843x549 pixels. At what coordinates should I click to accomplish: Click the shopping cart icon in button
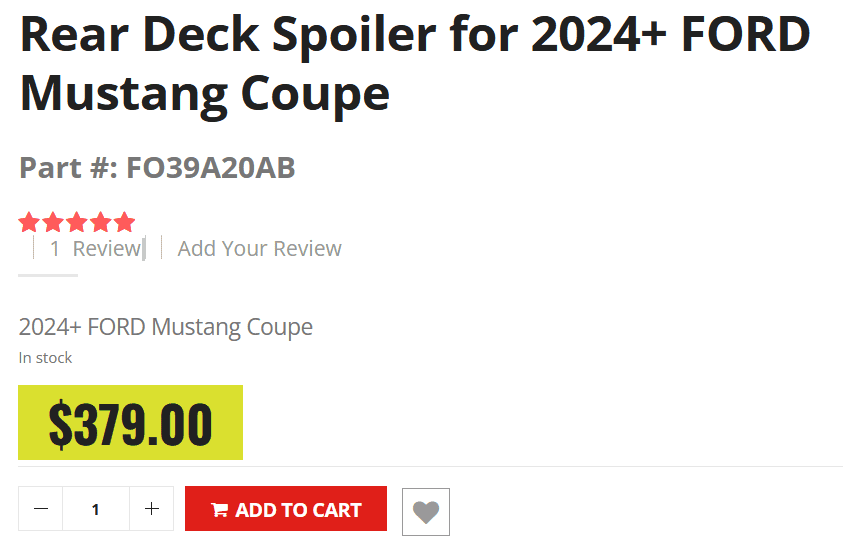point(219,510)
